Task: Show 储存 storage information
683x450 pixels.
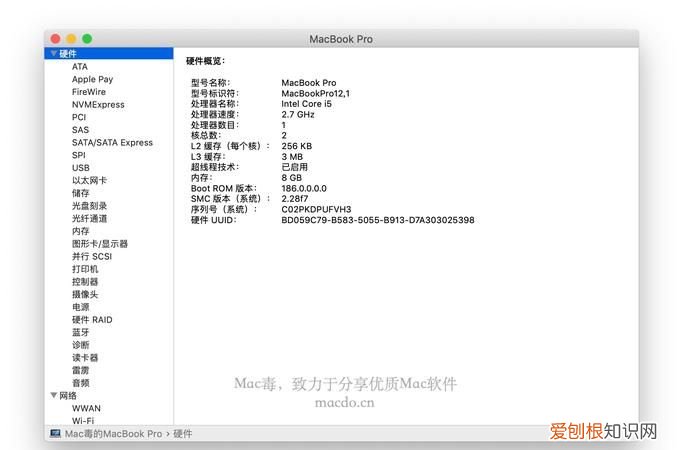Action: point(81,193)
